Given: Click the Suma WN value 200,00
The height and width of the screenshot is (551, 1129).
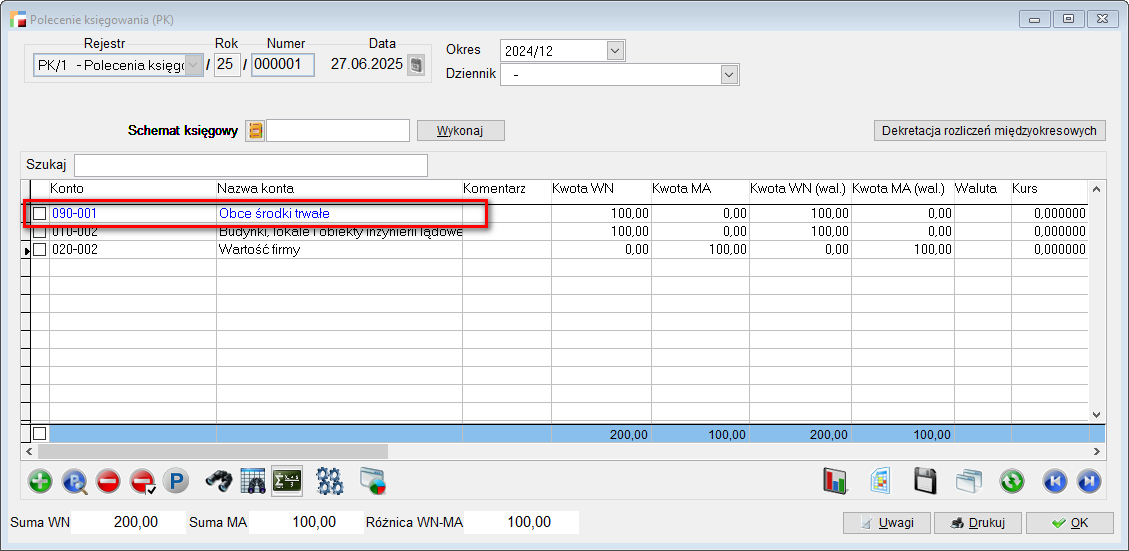Looking at the screenshot, I should click(128, 522).
